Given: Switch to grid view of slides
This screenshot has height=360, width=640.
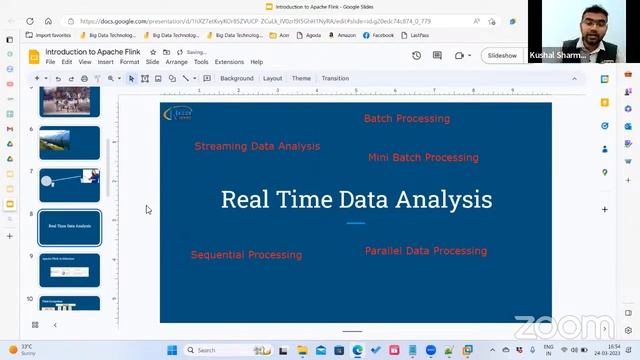Looking at the screenshot, I should tap(35, 325).
